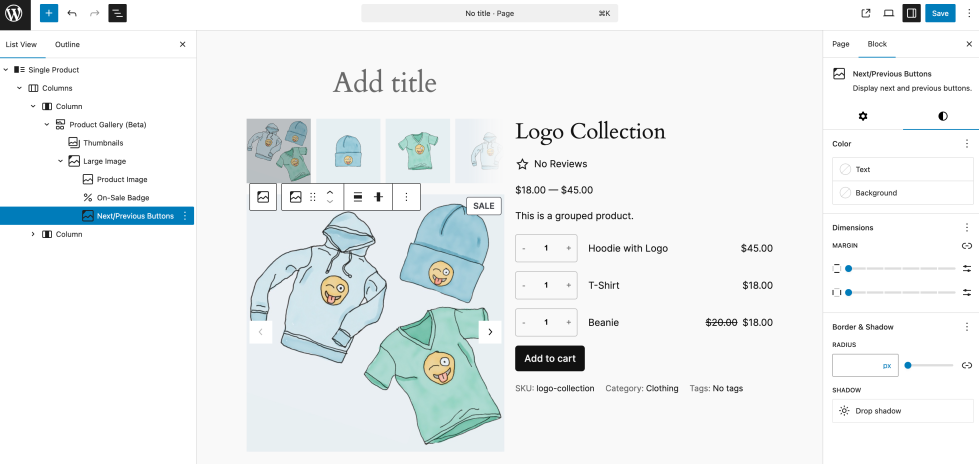
Task: Click the link margin sides icon
Action: tap(967, 245)
